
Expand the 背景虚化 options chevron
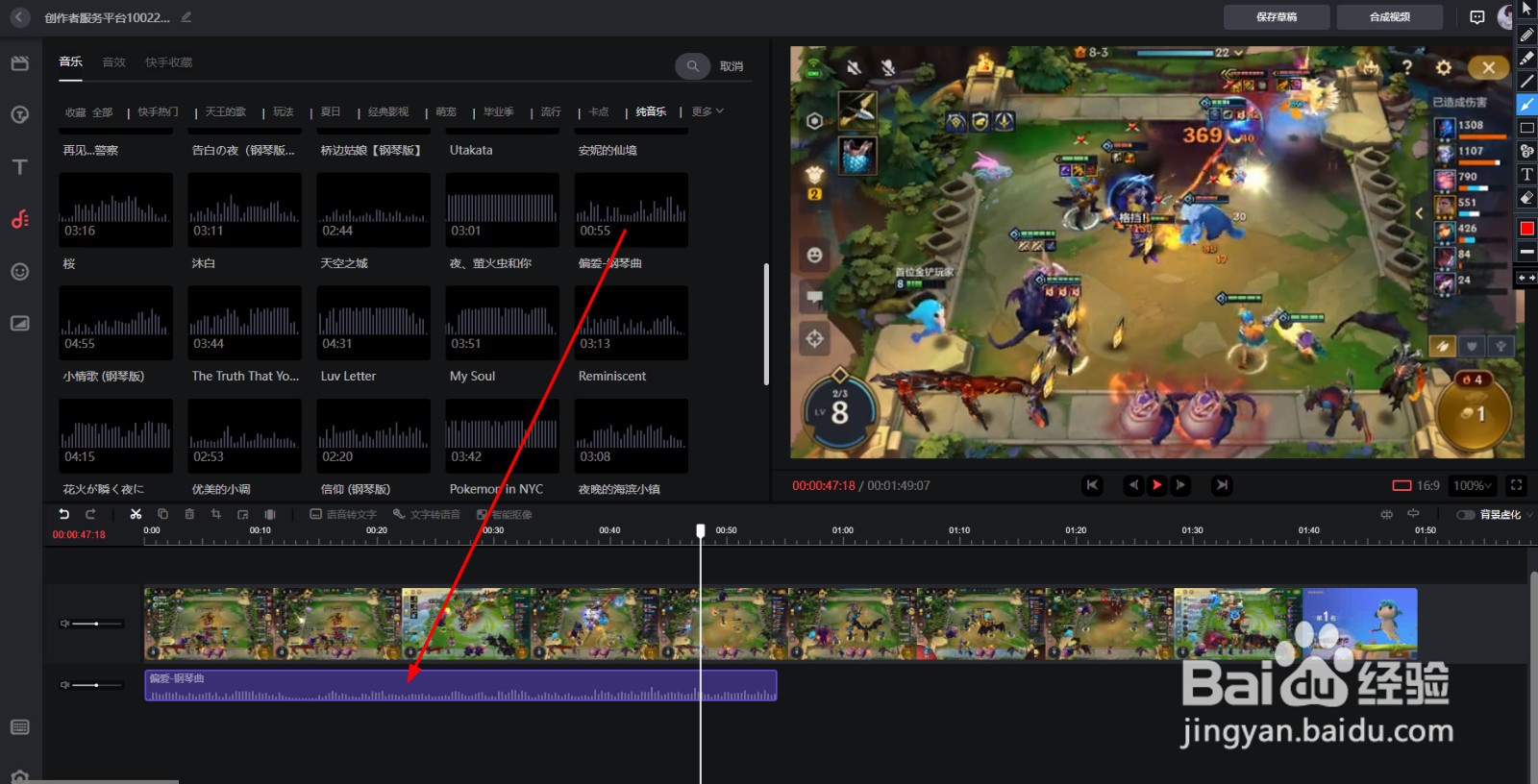tap(1529, 515)
